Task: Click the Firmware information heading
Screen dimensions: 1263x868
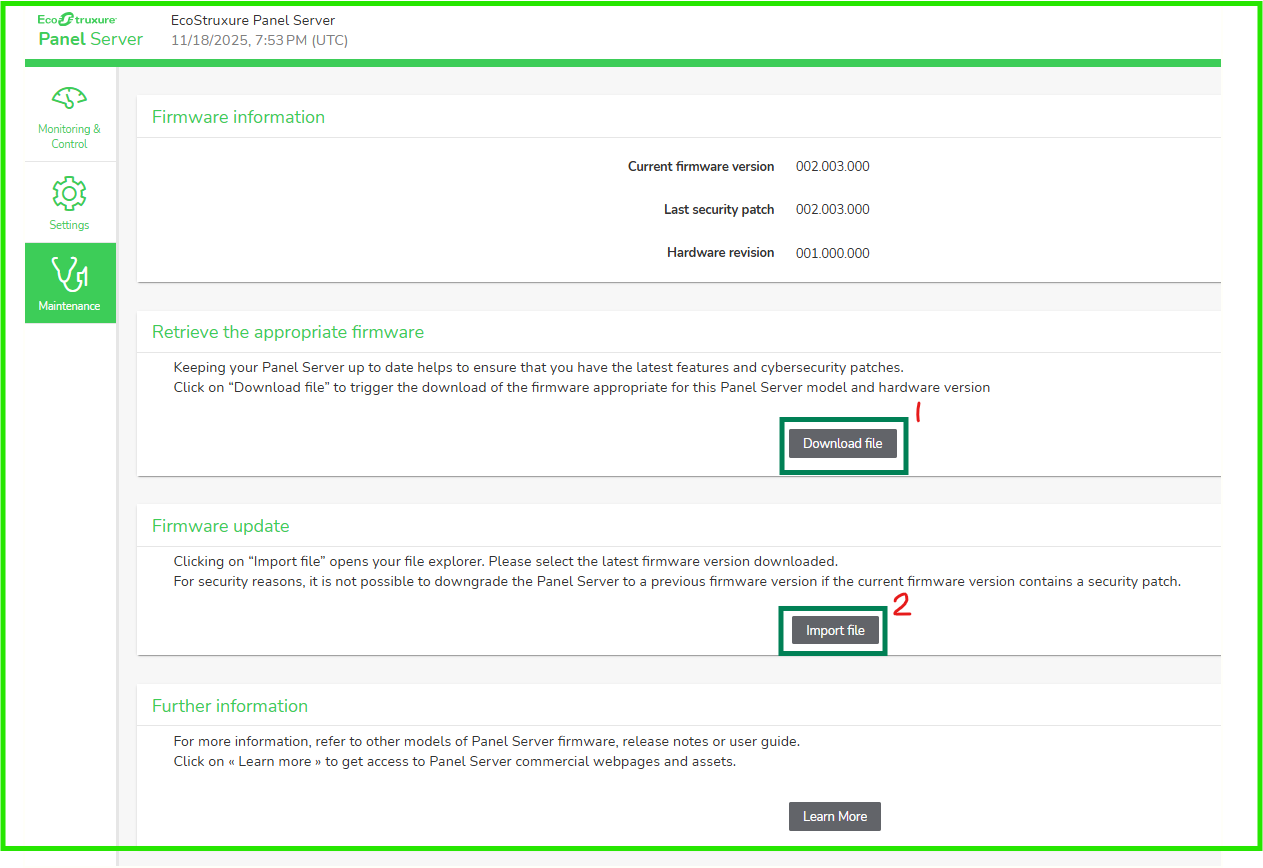Action: point(238,117)
